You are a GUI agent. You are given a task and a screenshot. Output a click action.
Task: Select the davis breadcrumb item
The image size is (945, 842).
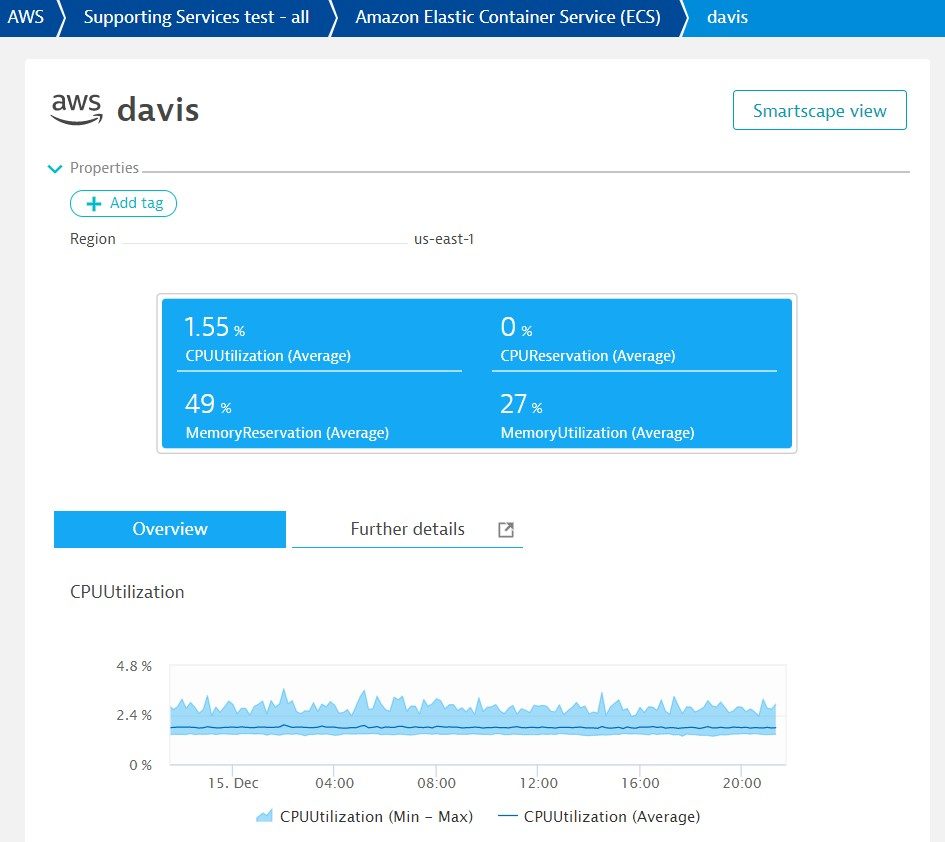(x=727, y=17)
